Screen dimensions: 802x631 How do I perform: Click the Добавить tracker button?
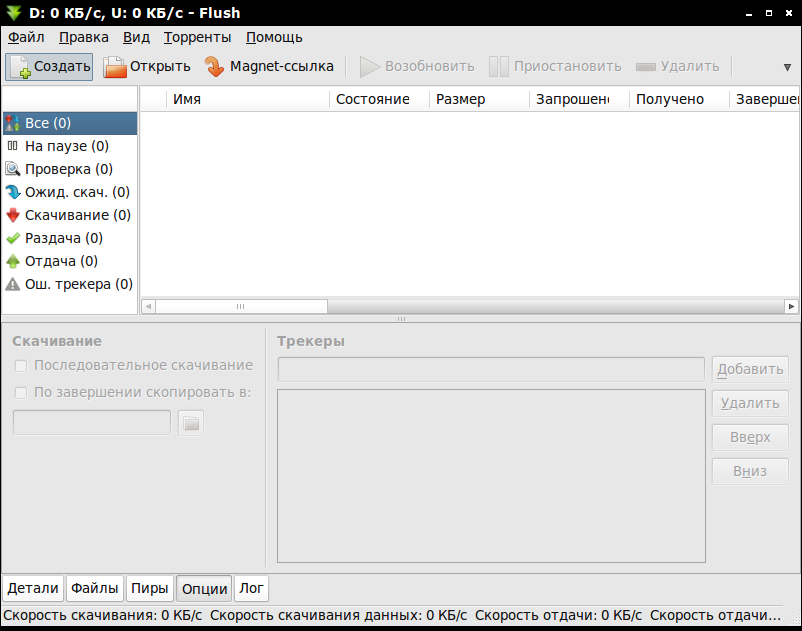pyautogui.click(x=750, y=369)
